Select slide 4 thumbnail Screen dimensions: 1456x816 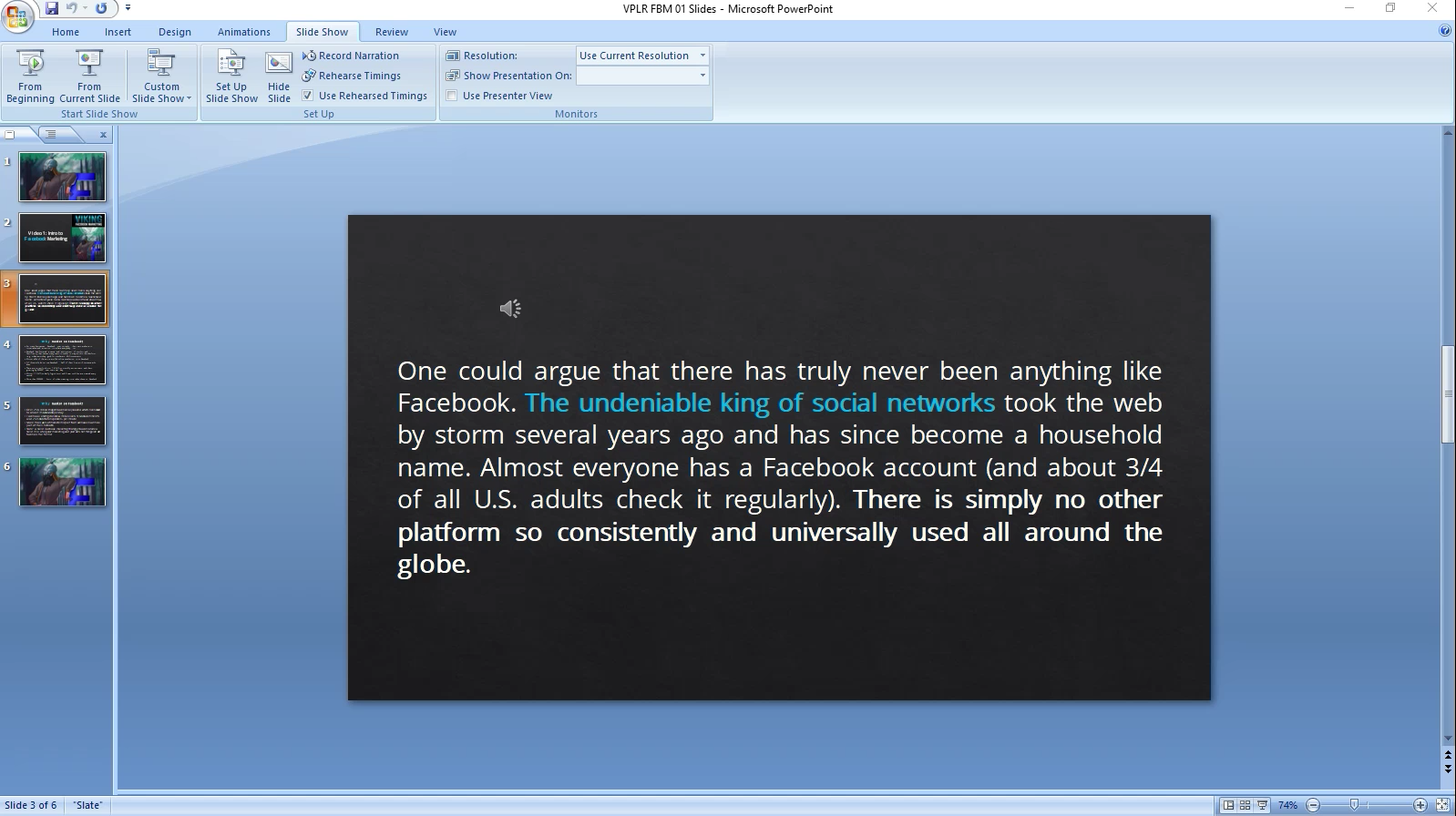(x=63, y=360)
